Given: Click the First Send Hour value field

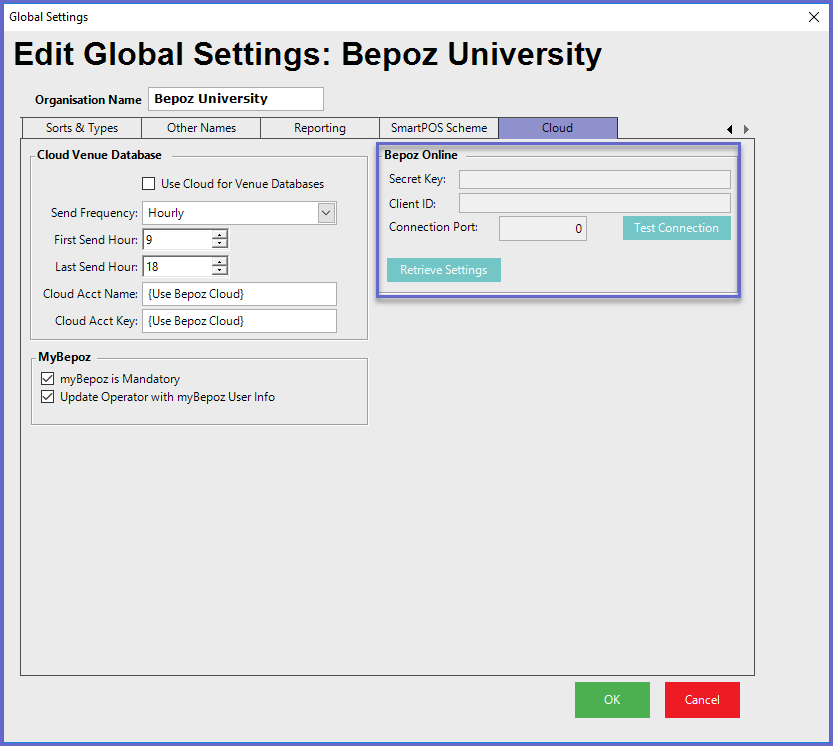Looking at the screenshot, I should coord(178,240).
